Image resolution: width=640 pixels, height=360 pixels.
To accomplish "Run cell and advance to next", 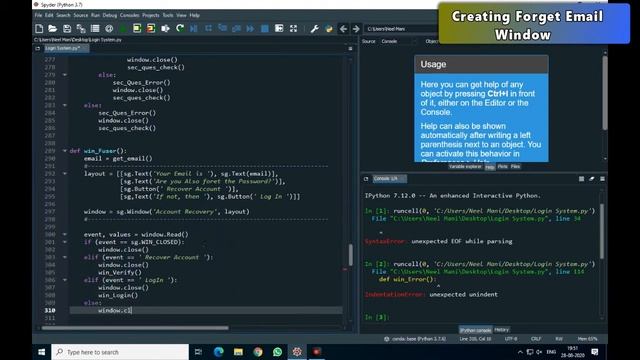I will point(151,29).
